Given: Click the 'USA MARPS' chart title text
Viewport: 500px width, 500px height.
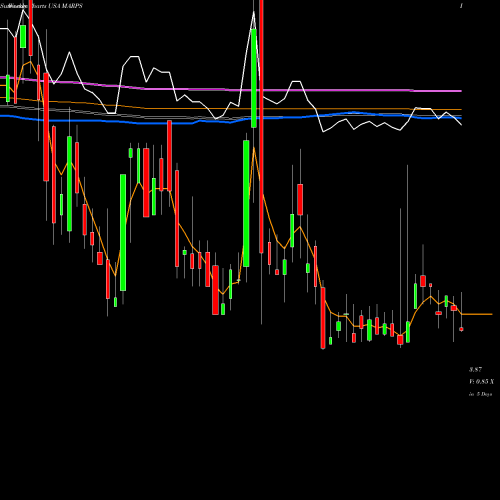Looking at the screenshot, I should click(x=66, y=6).
